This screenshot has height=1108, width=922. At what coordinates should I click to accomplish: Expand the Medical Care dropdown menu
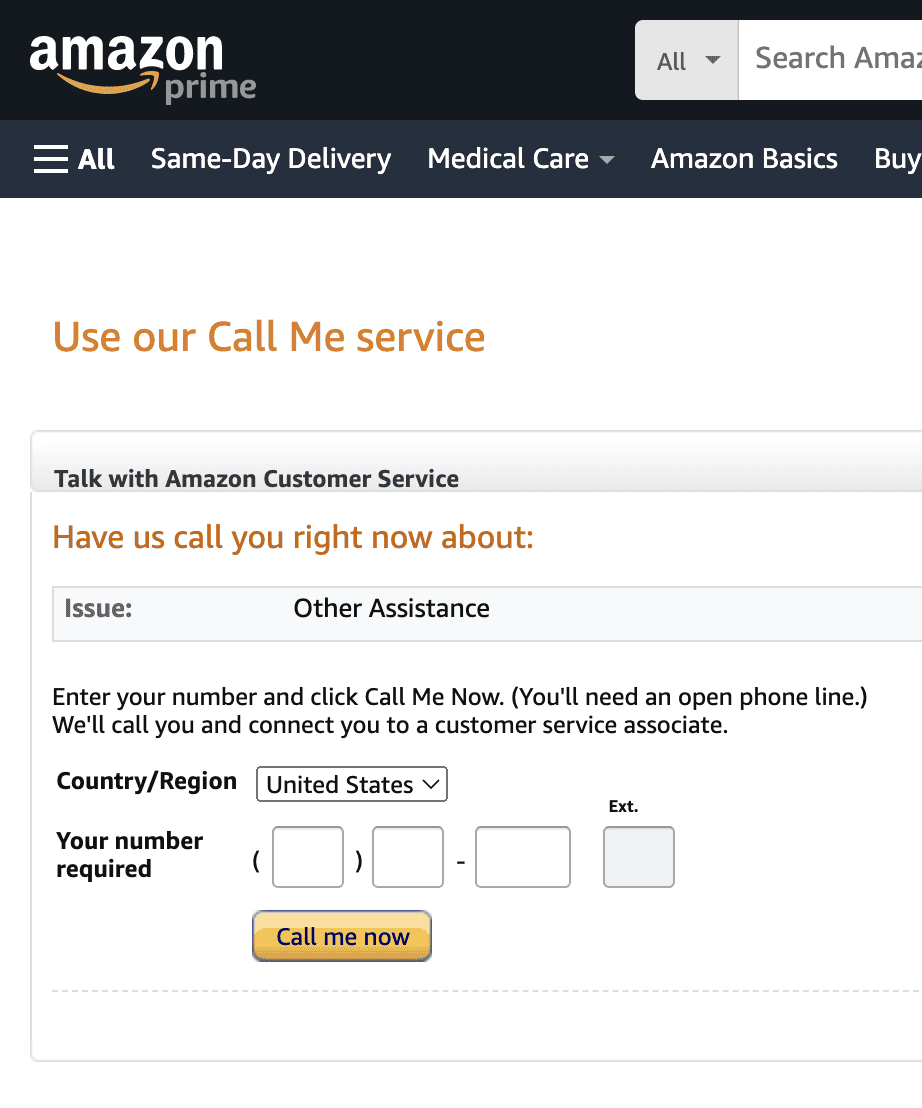(520, 158)
